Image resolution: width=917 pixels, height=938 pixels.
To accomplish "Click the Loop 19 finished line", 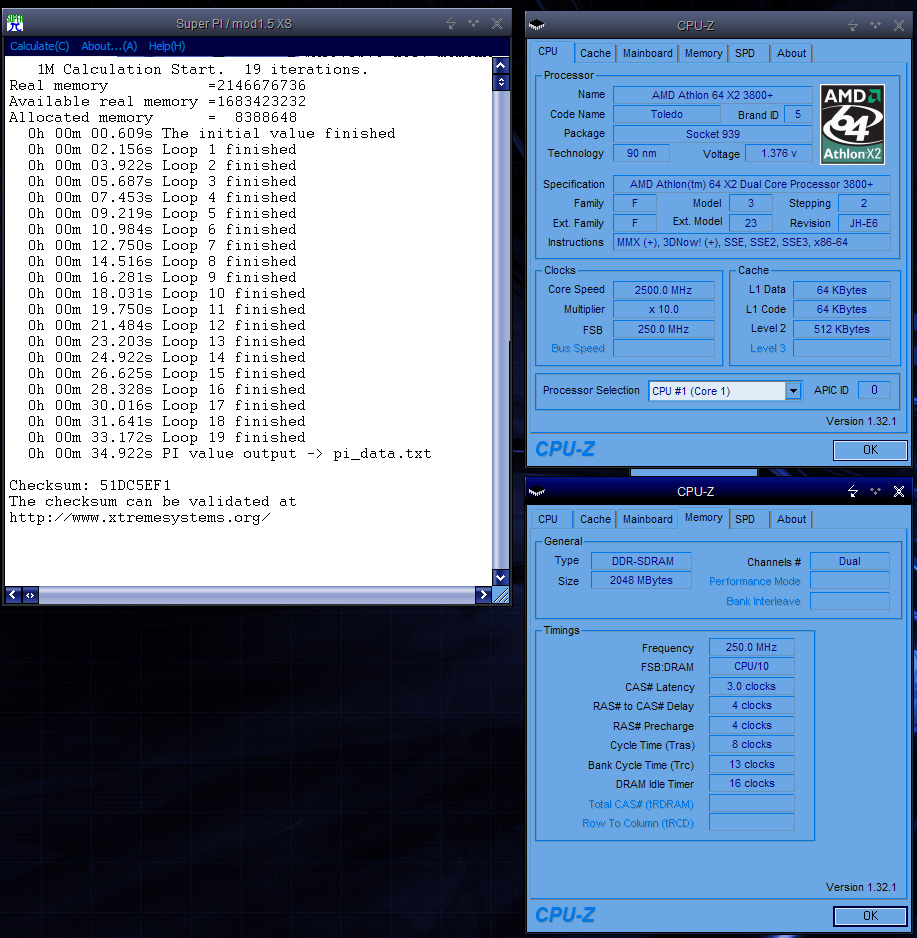I will [166, 437].
